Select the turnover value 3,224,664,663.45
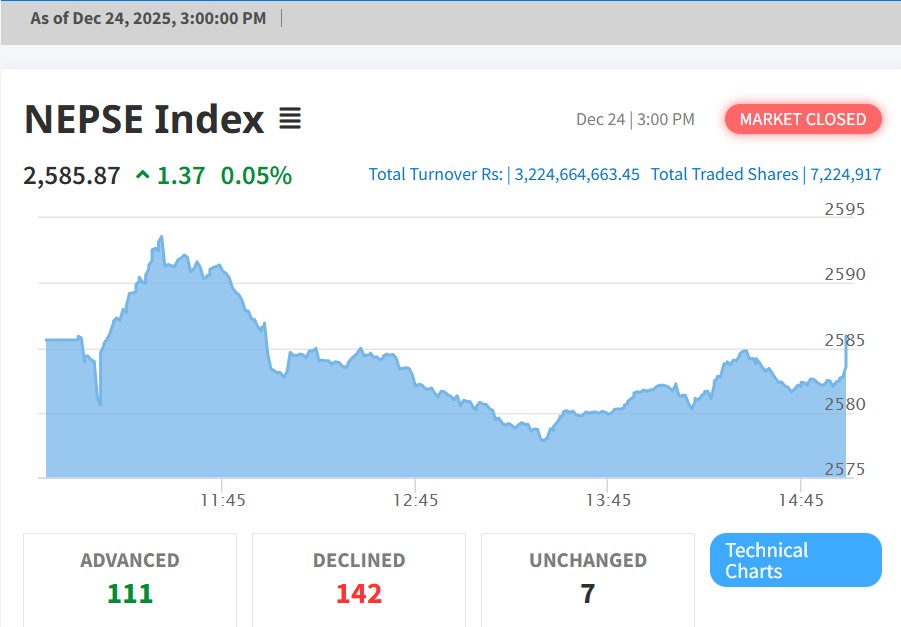The image size is (901, 627). 577,175
